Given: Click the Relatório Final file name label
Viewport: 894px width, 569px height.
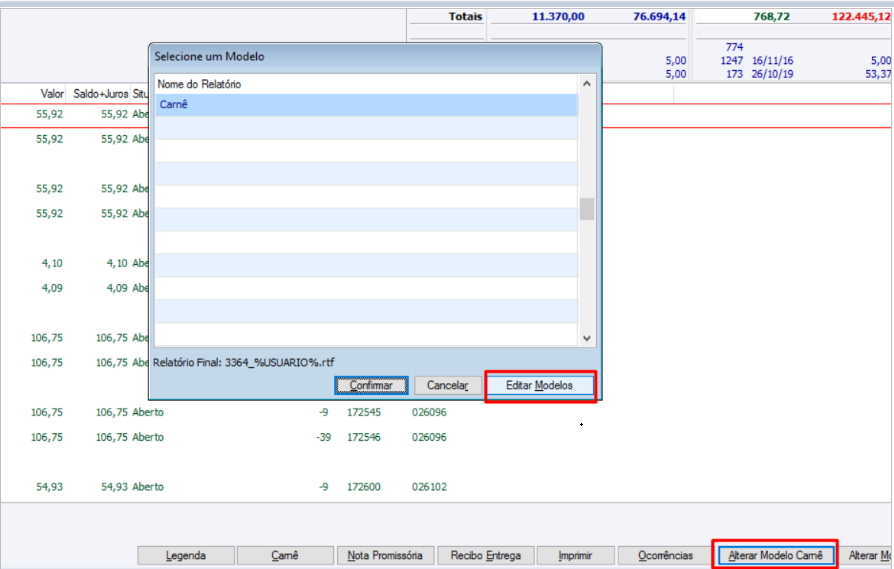Looking at the screenshot, I should pyautogui.click(x=243, y=363).
